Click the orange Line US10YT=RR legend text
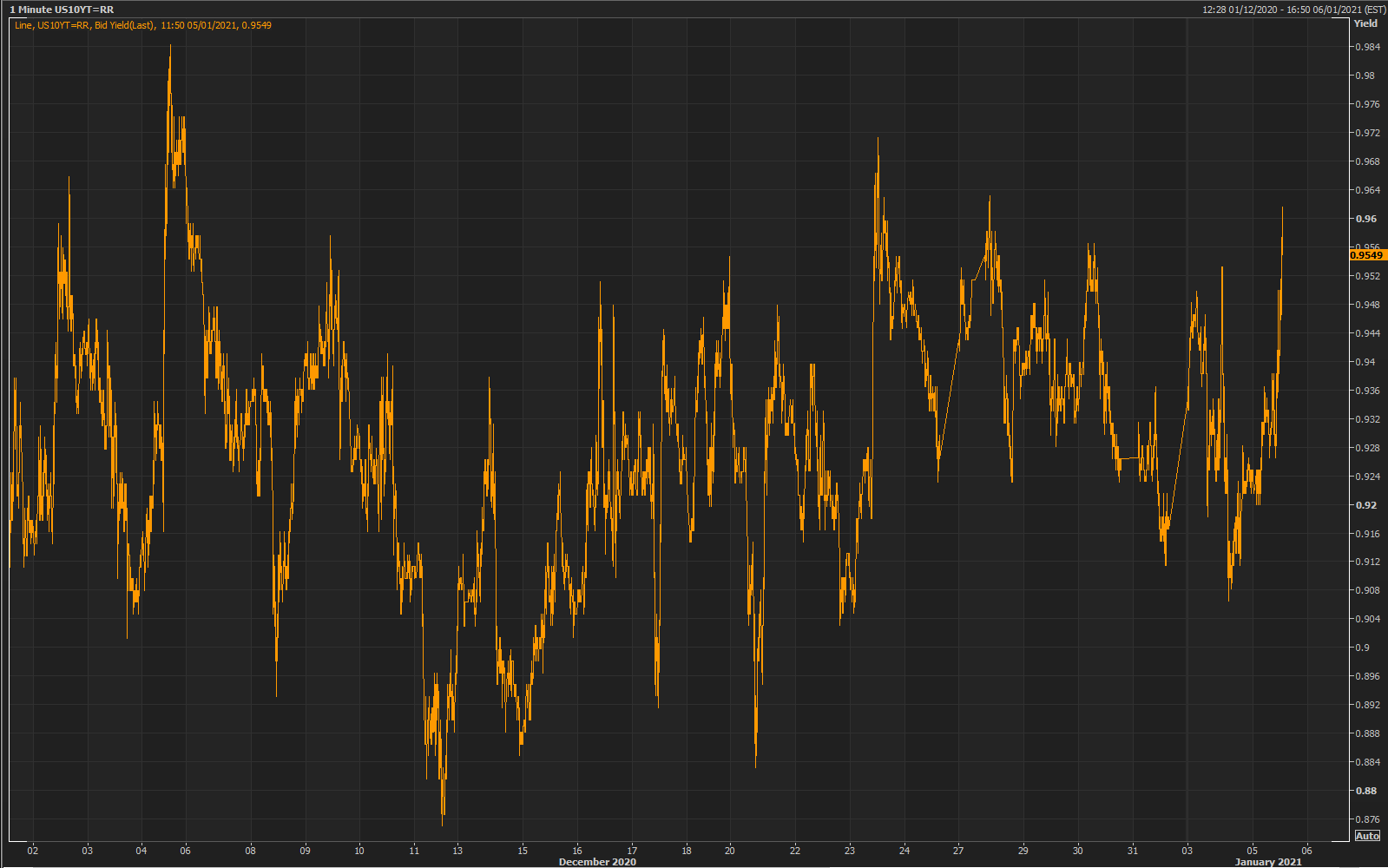Screen dimensions: 1388x868 pyautogui.click(x=143, y=25)
